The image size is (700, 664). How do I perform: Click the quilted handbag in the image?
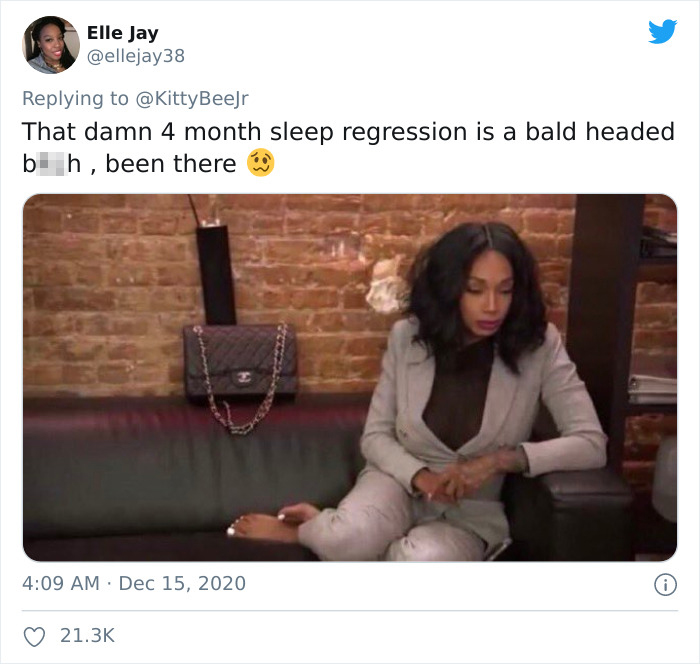(241, 363)
